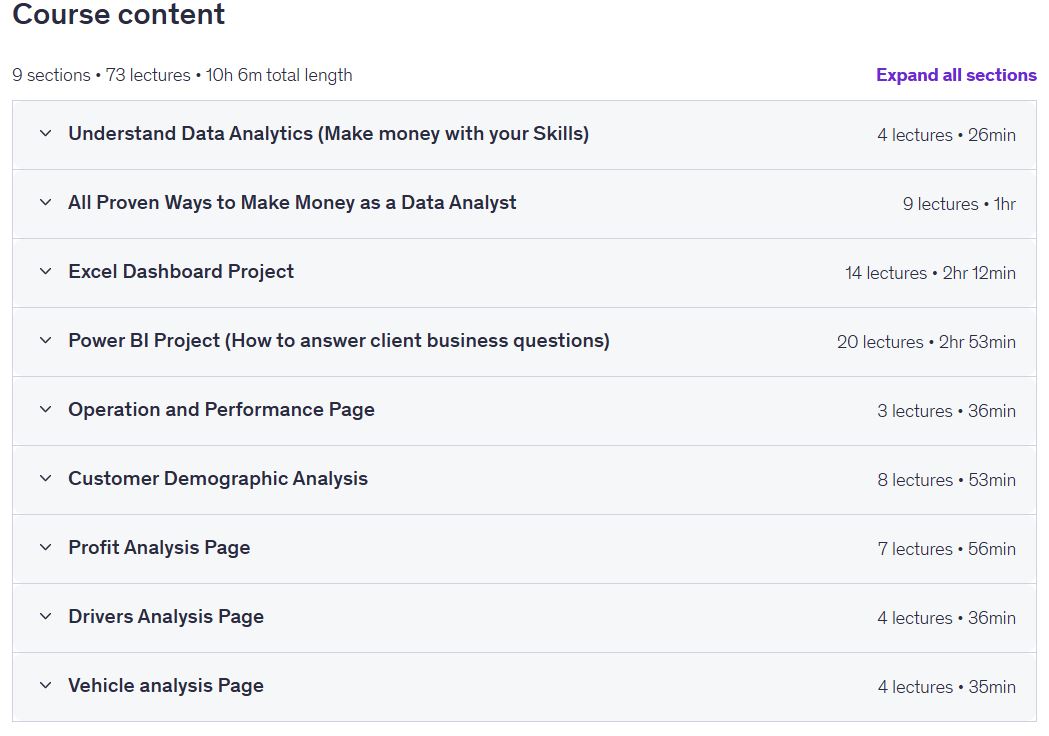The width and height of the screenshot is (1049, 736).
Task: Click '20 lectures • 2hr 53min' text
Action: [x=927, y=342]
